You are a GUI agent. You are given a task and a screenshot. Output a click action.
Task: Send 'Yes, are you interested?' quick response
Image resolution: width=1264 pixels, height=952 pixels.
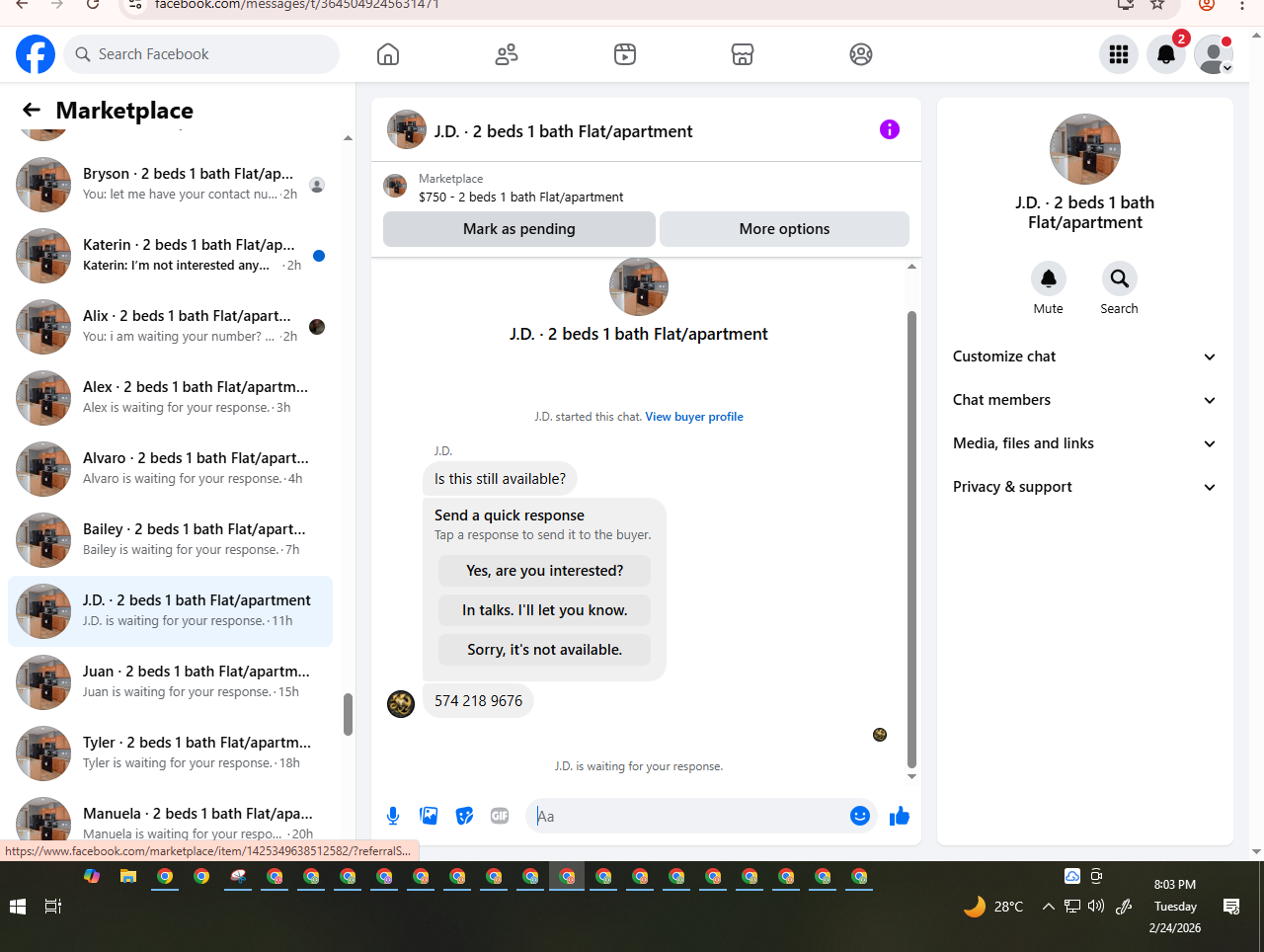(x=545, y=571)
